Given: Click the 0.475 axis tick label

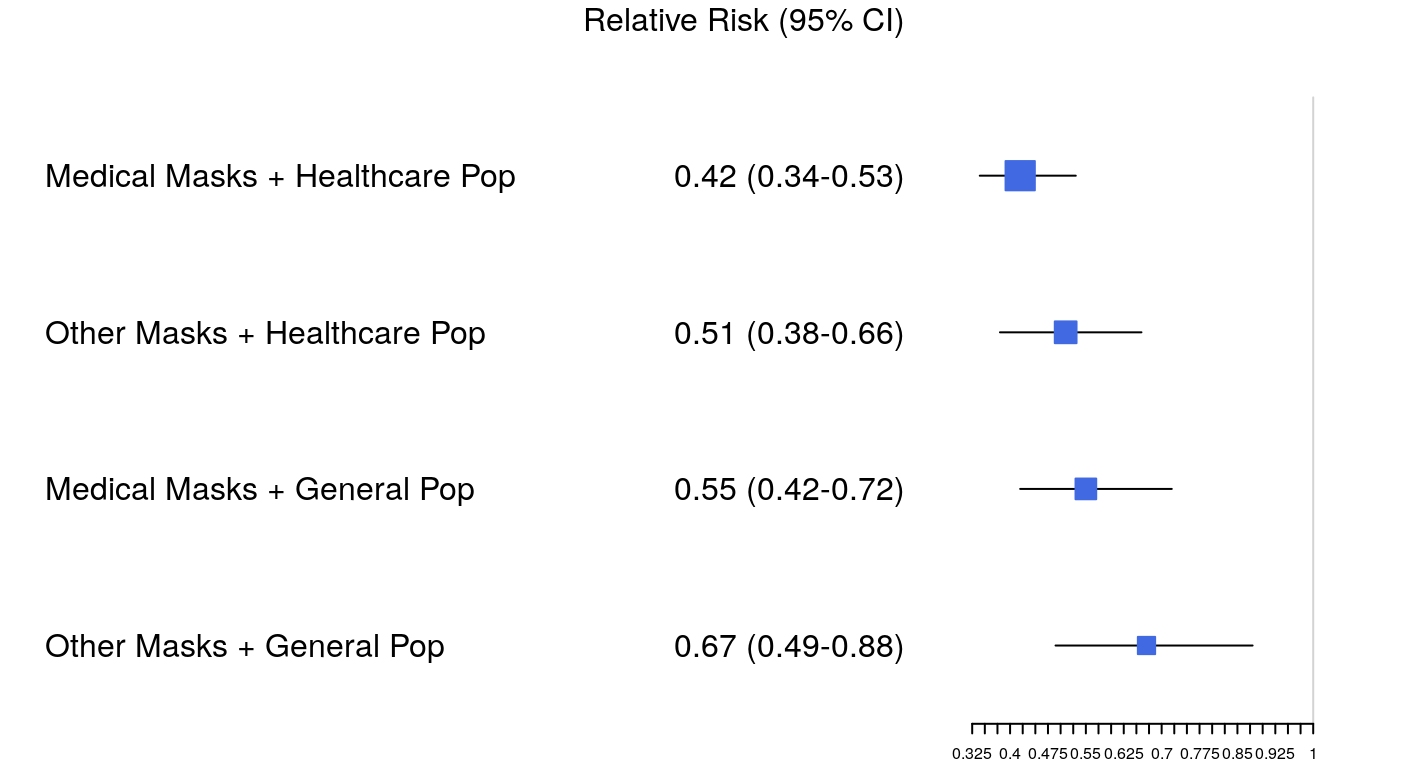Looking at the screenshot, I should 1048,754.
